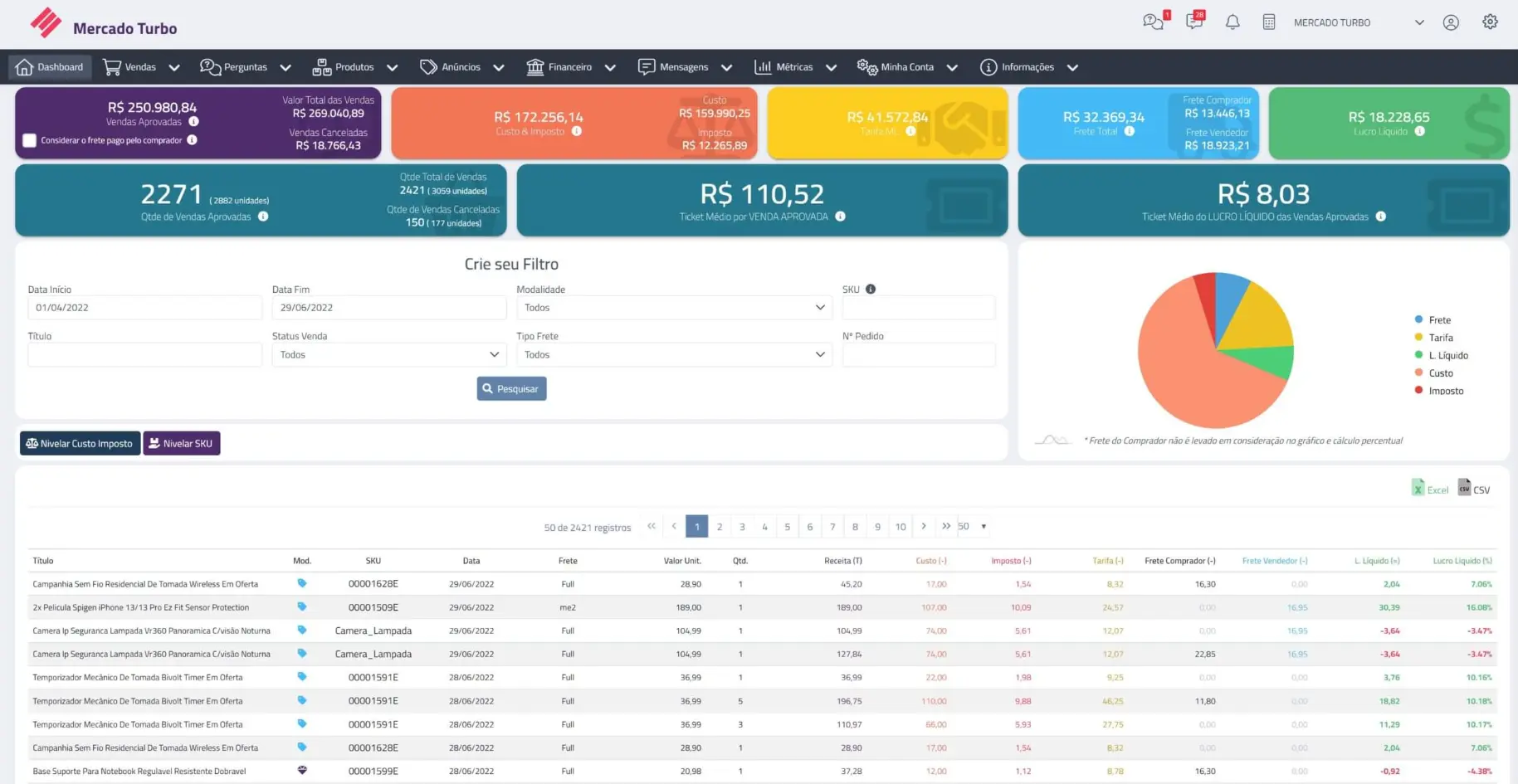Toggle Frete series in chart legend
This screenshot has height=784, width=1518.
point(1433,319)
